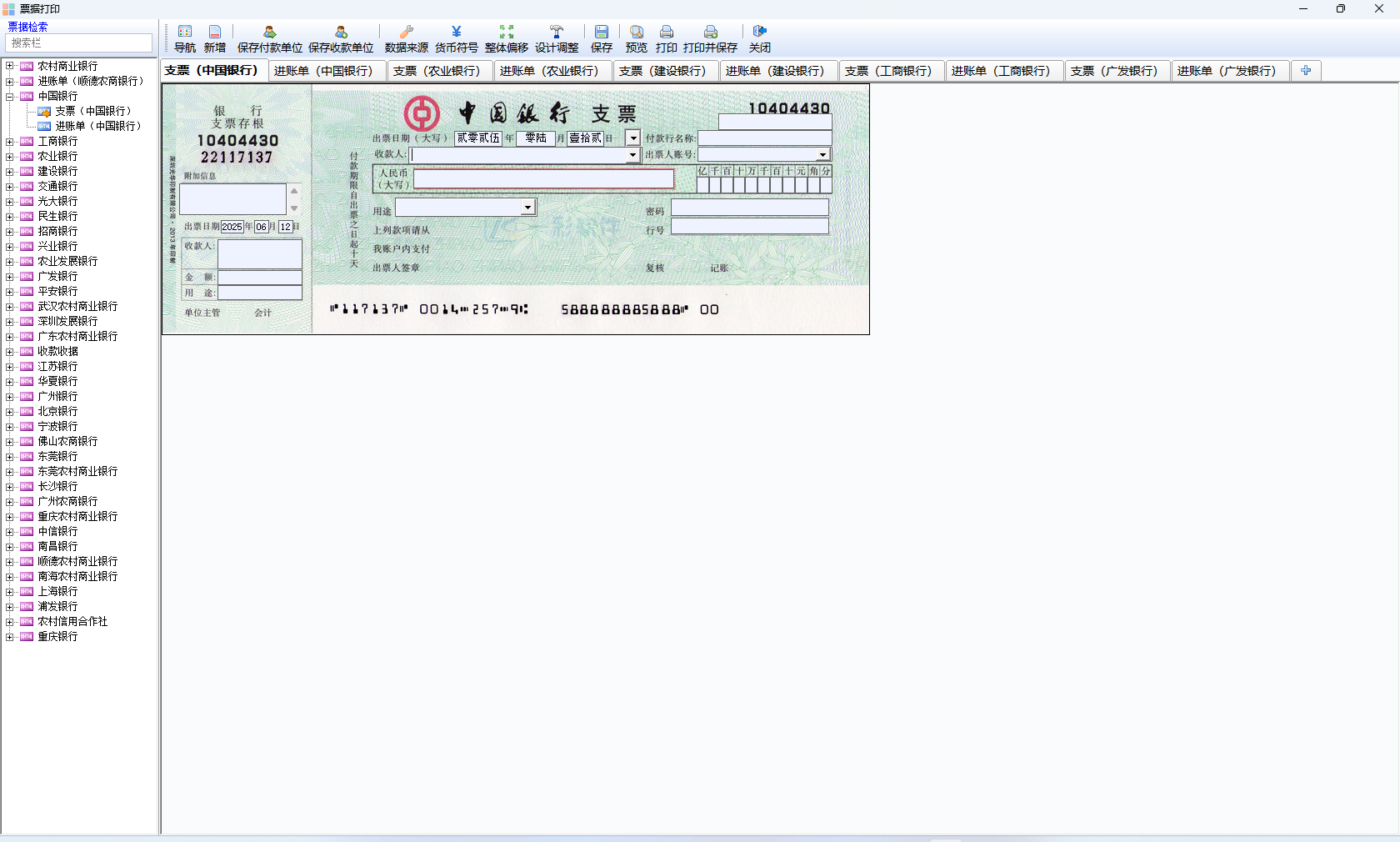Save the bill with 保存 icon
The height and width of the screenshot is (842, 1400).
click(x=602, y=38)
